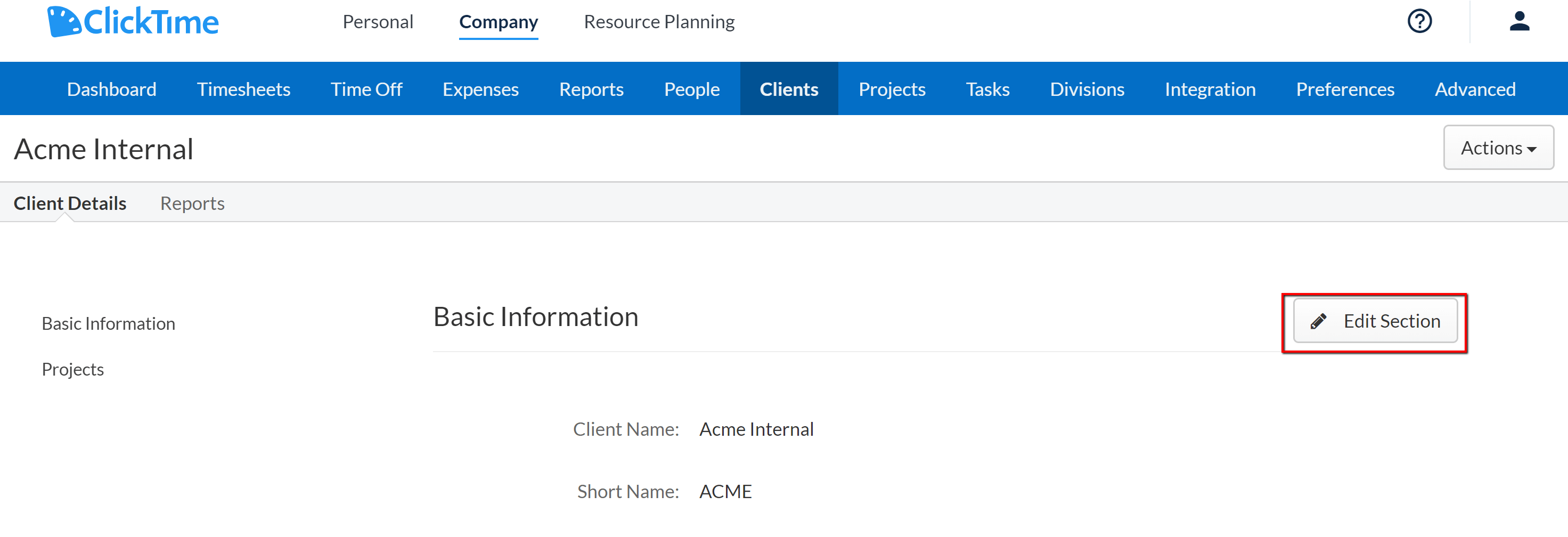Open the Timesheets section
This screenshot has width=1568, height=537.
coord(243,88)
